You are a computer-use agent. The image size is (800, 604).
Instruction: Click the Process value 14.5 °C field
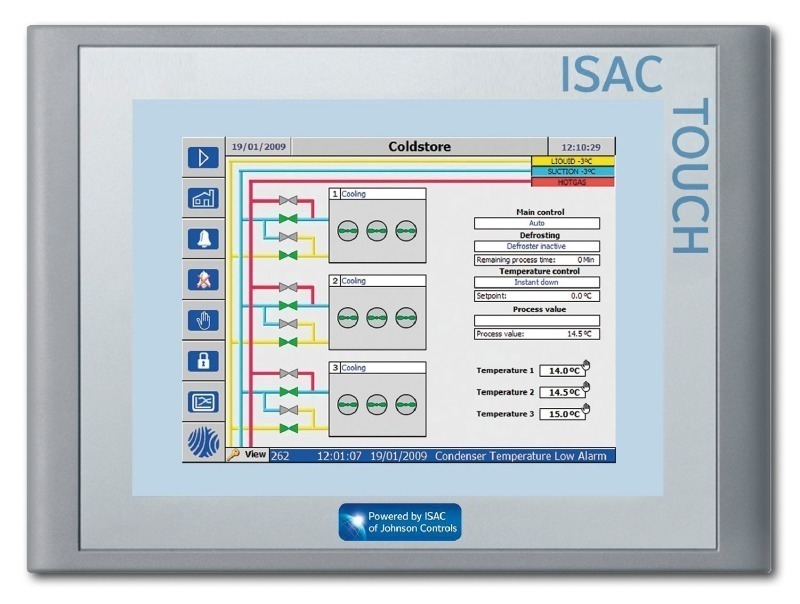537,334
